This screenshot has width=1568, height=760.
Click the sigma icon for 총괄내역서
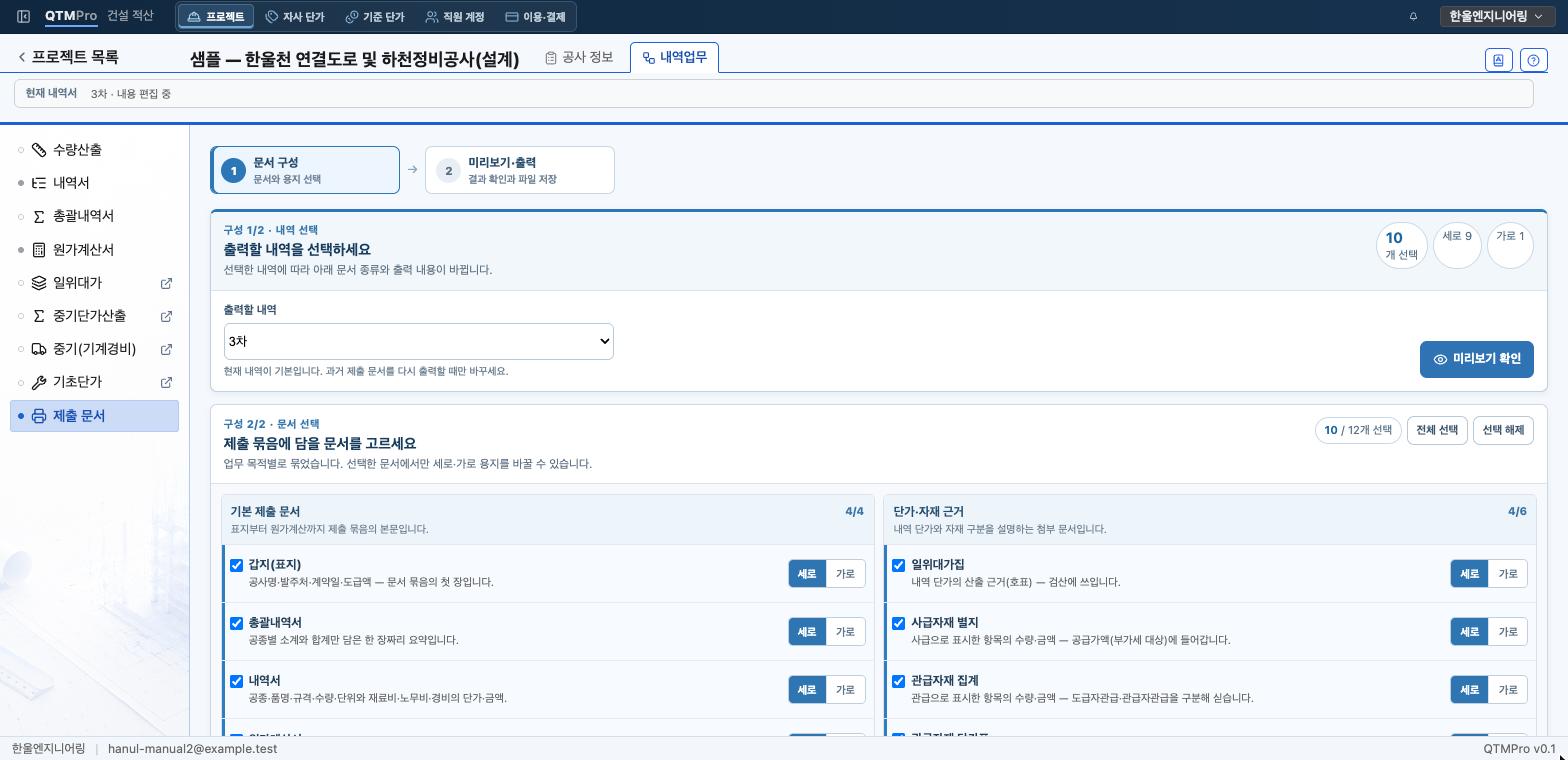[39, 216]
